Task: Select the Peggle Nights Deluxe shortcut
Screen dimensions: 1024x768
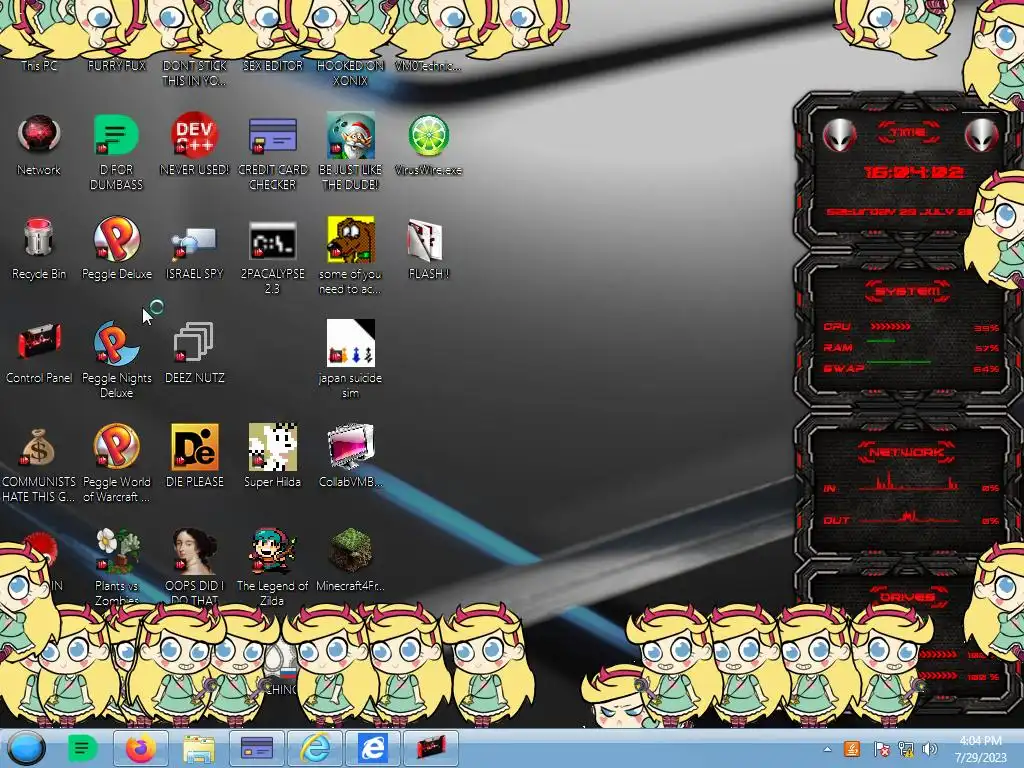Action: tap(116, 359)
